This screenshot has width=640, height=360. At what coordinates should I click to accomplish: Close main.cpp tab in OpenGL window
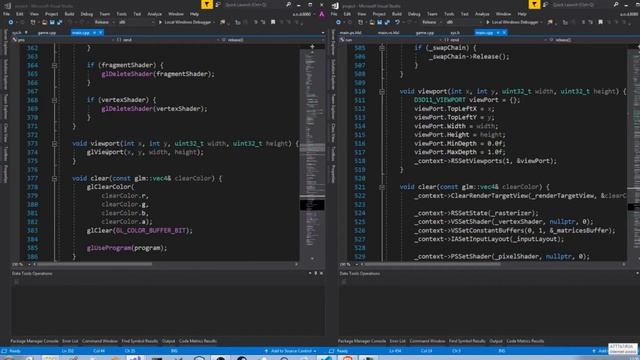(x=101, y=32)
